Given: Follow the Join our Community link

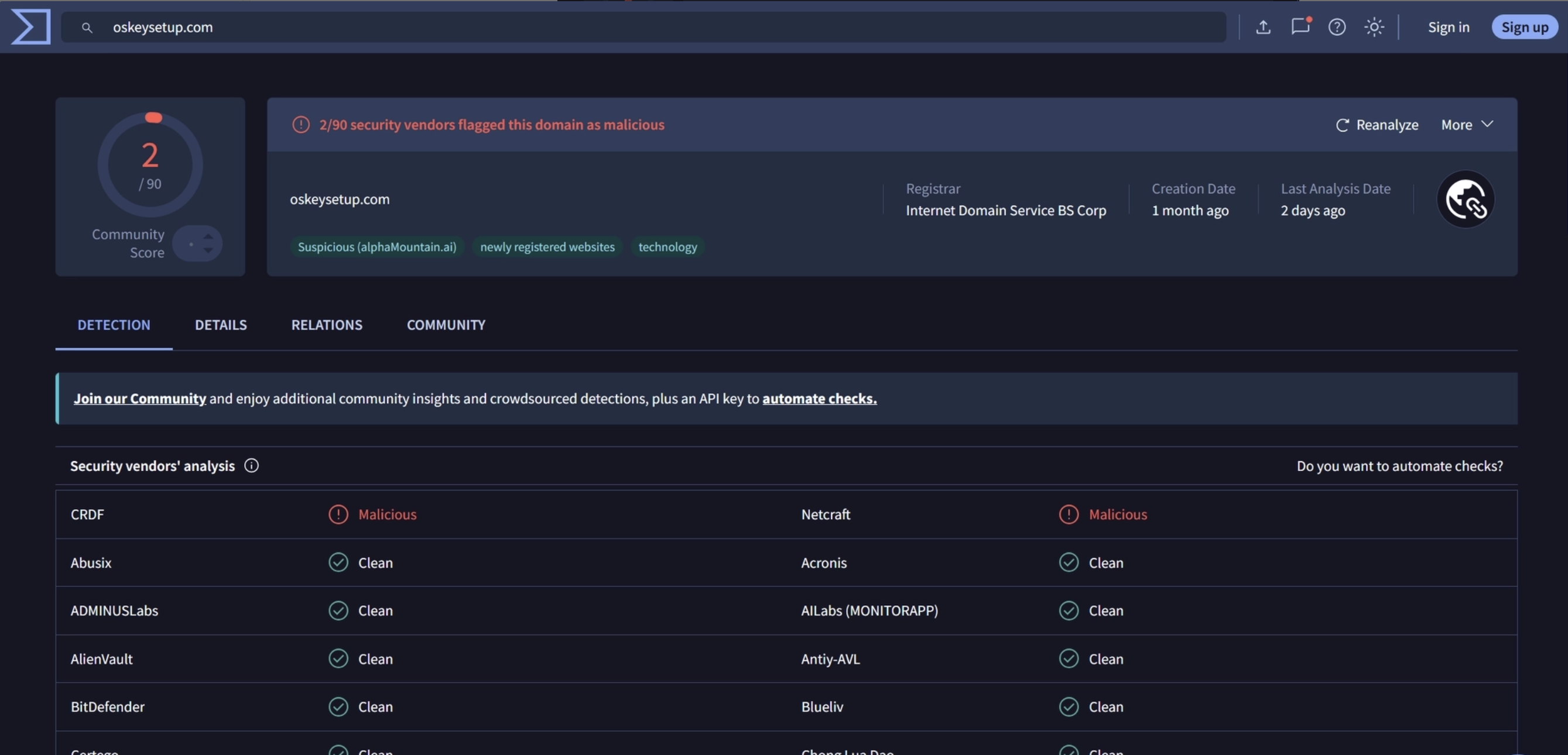Looking at the screenshot, I should [x=140, y=399].
